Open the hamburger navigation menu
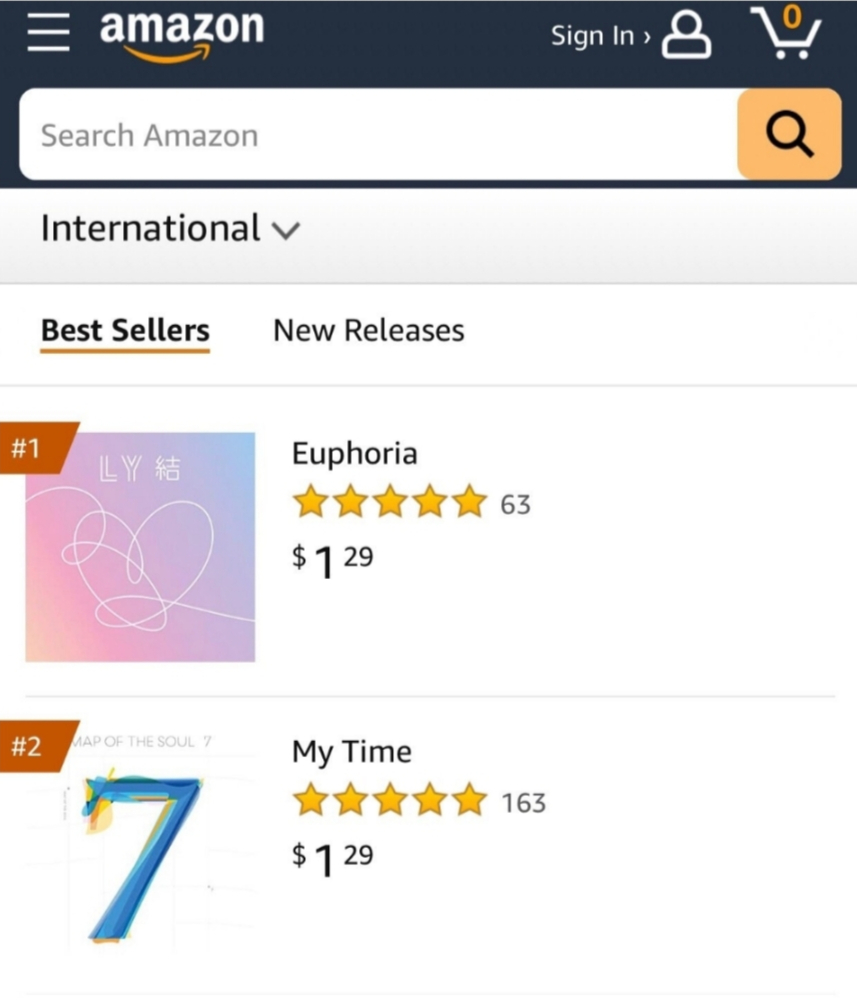This screenshot has width=857, height=1008. [x=48, y=36]
